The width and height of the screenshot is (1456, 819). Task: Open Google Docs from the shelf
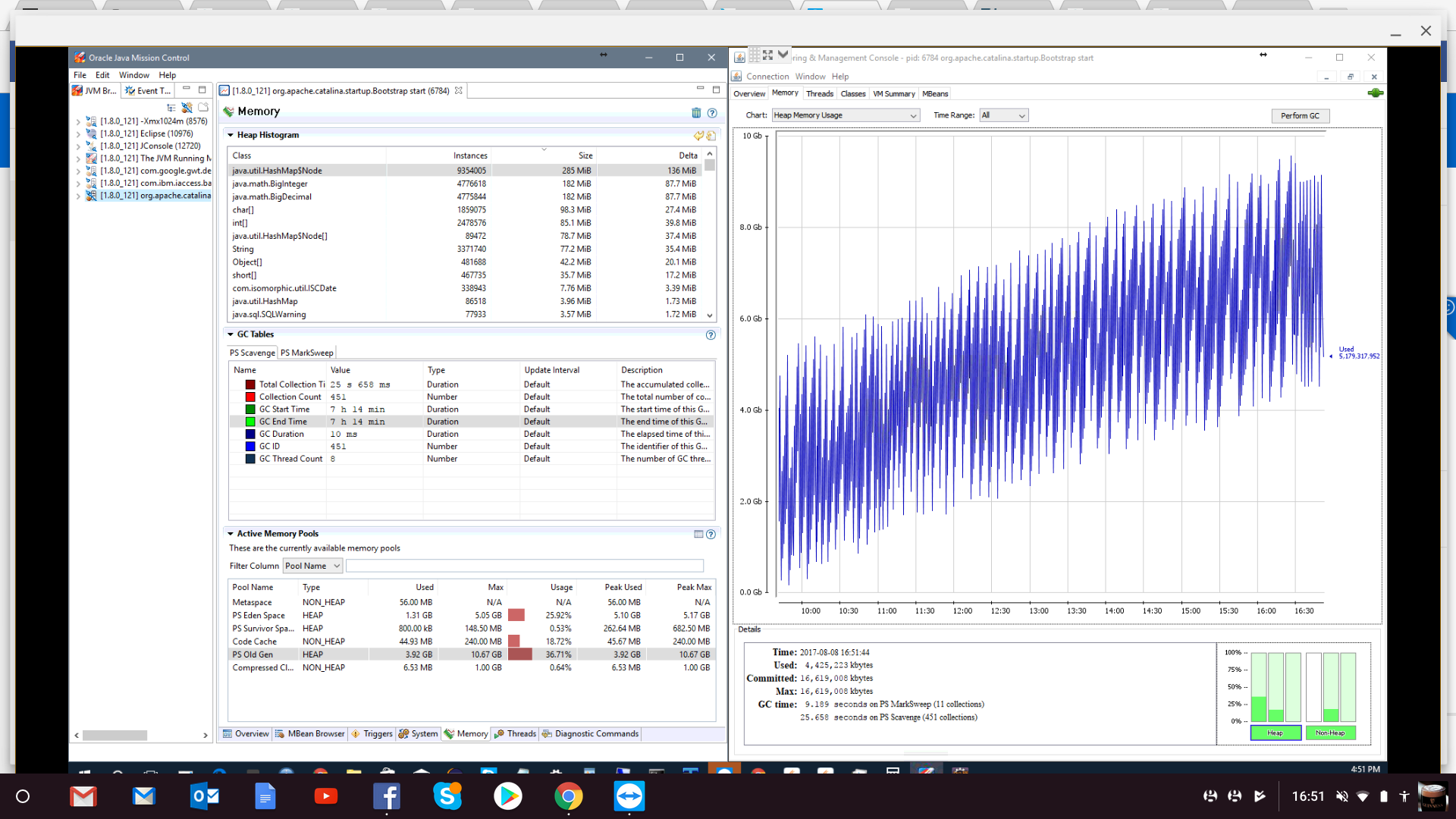[265, 796]
